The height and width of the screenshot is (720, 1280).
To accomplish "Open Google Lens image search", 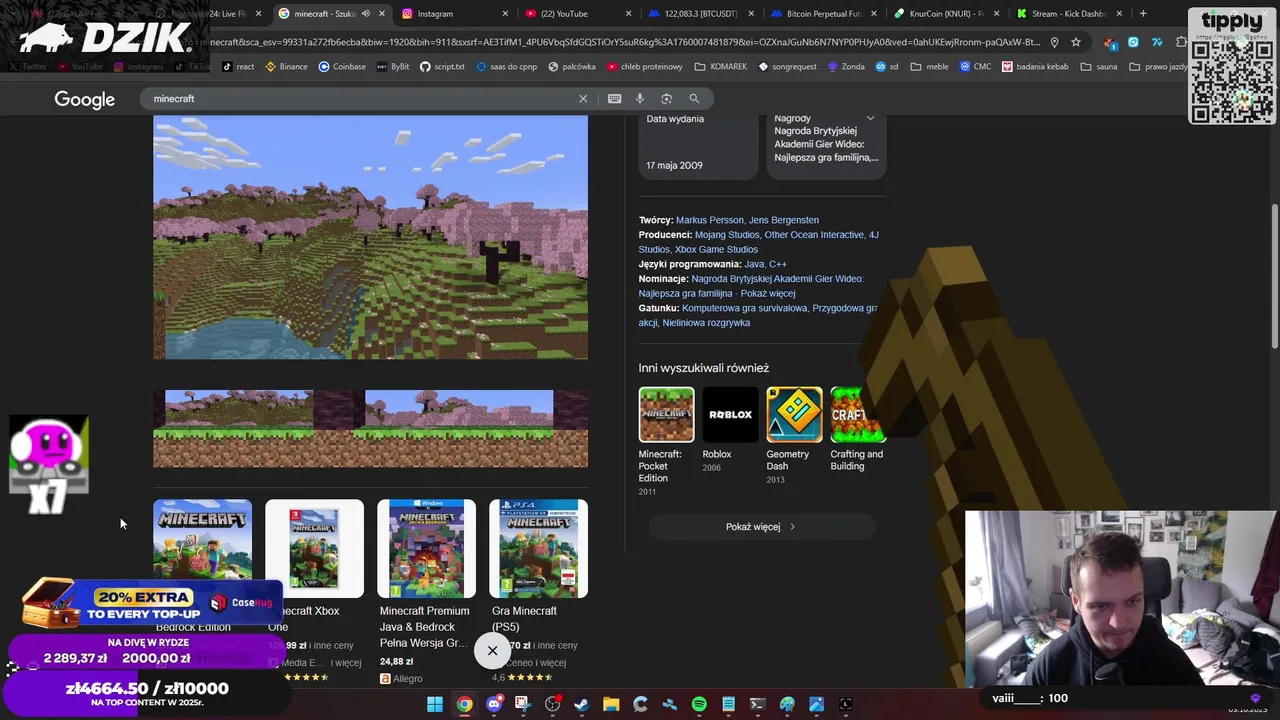I will click(666, 99).
